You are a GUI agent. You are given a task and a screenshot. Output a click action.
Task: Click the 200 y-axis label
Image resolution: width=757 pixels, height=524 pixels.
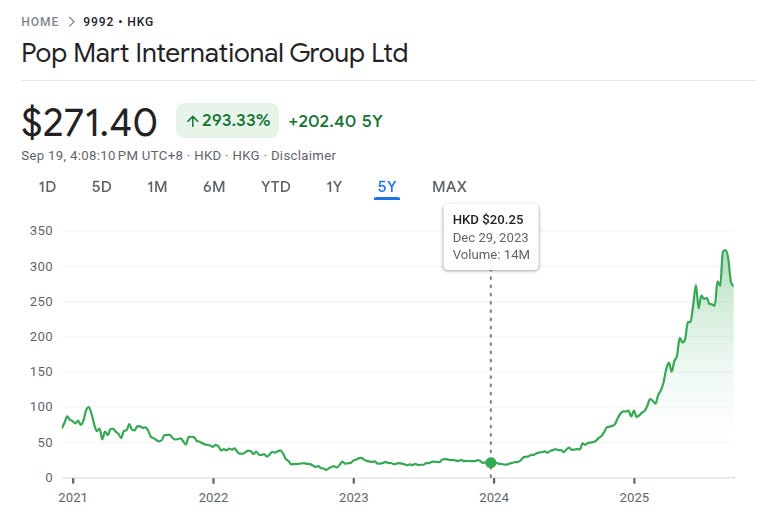41,337
